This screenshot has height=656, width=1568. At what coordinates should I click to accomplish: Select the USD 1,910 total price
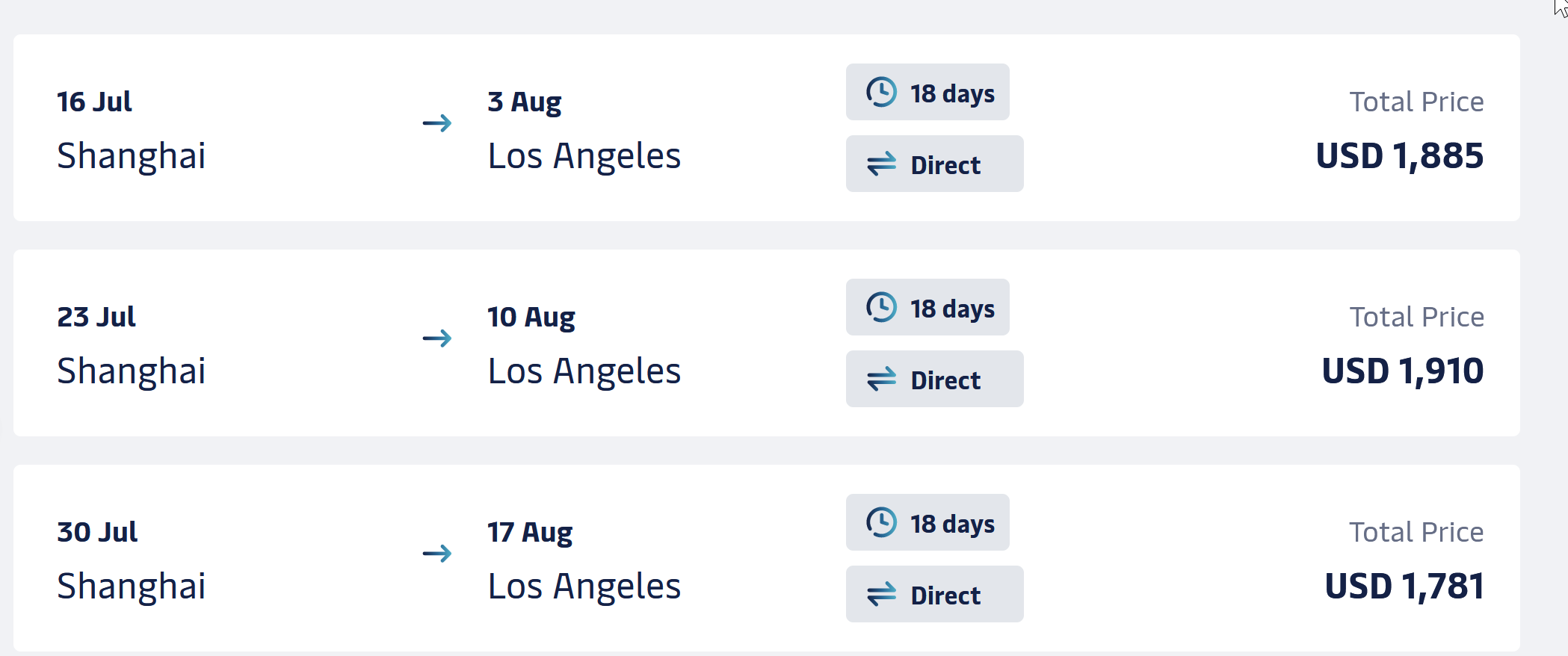1402,371
